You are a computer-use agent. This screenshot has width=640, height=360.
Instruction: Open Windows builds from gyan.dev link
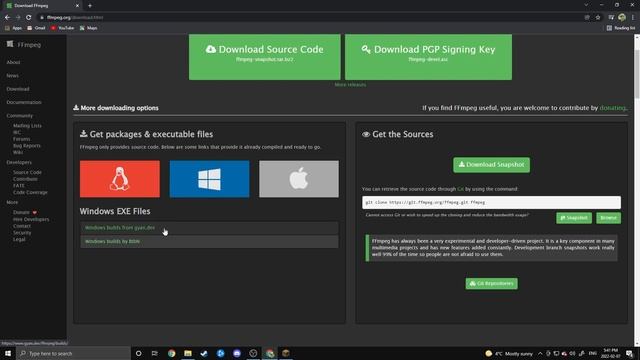tap(120, 228)
